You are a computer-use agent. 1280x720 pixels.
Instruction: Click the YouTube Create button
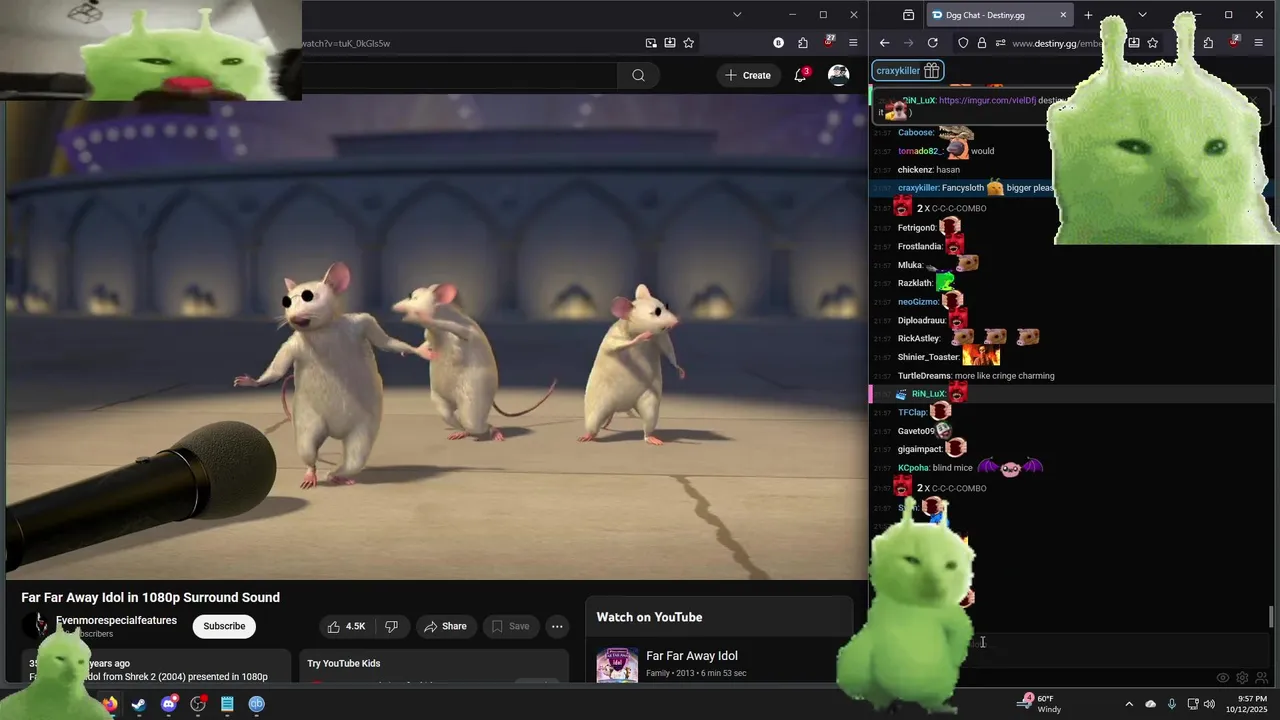pos(748,75)
